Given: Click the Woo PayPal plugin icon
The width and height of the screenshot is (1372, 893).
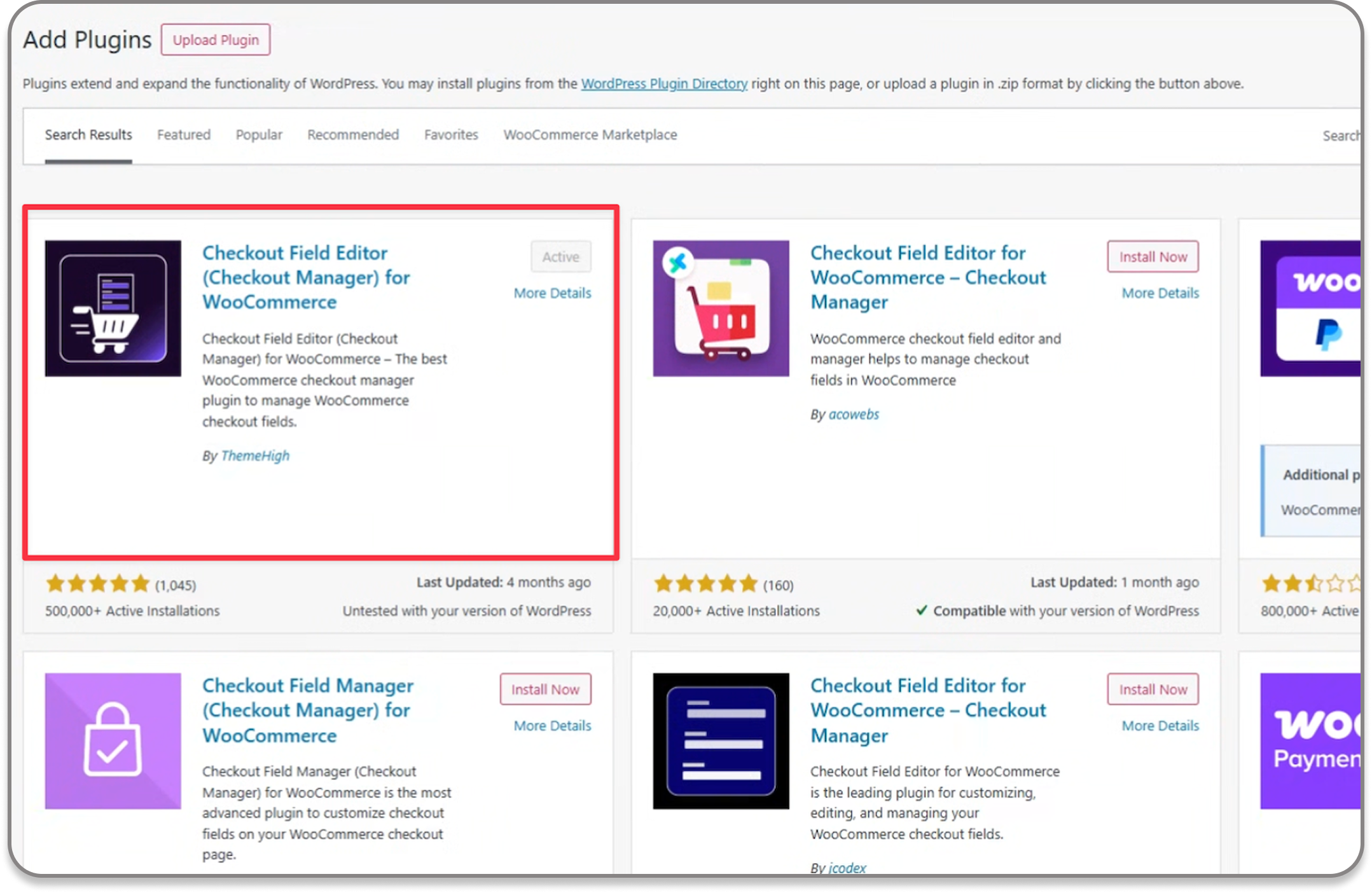Looking at the screenshot, I should (x=1310, y=308).
